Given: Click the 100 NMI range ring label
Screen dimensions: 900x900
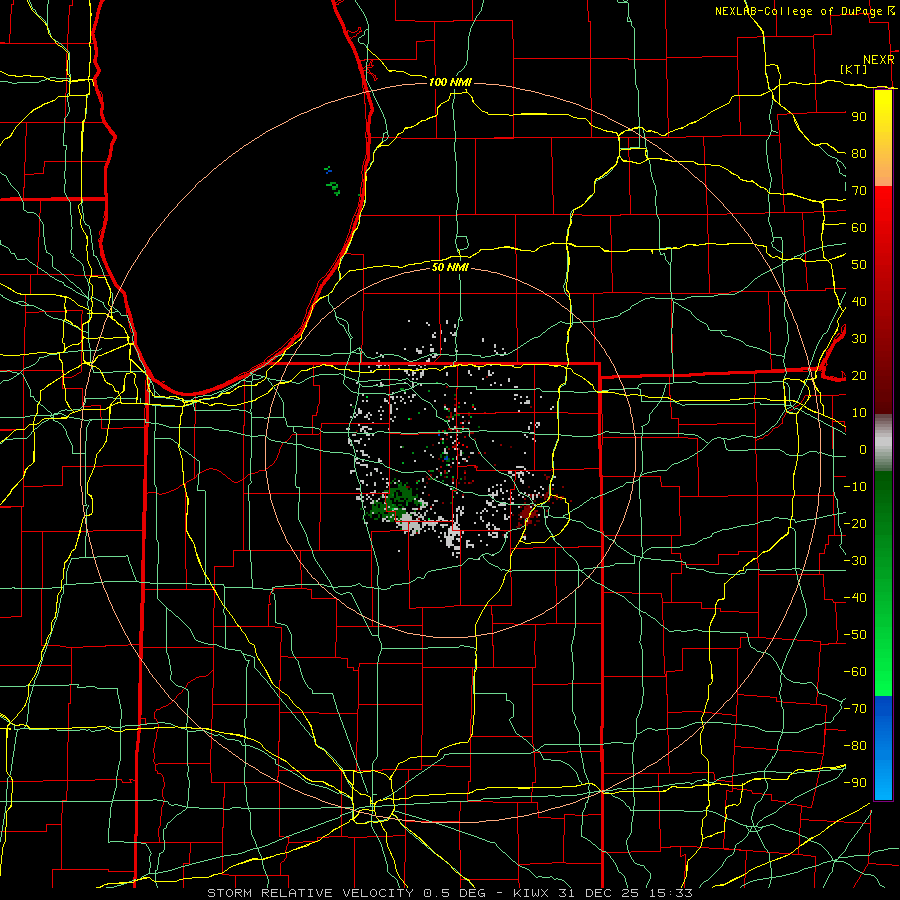Looking at the screenshot, I should pos(450,82).
